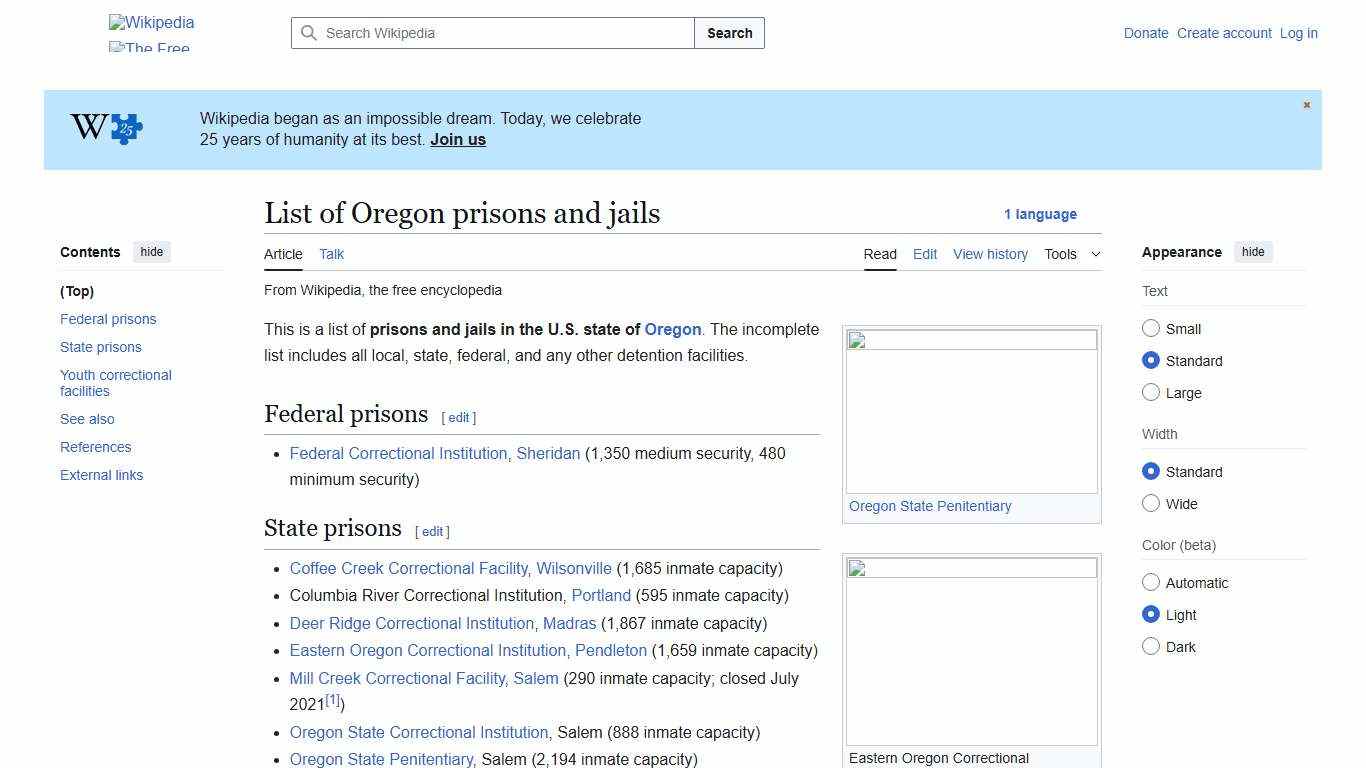Click reference link [1] after Mill Creek

pyautogui.click(x=333, y=699)
